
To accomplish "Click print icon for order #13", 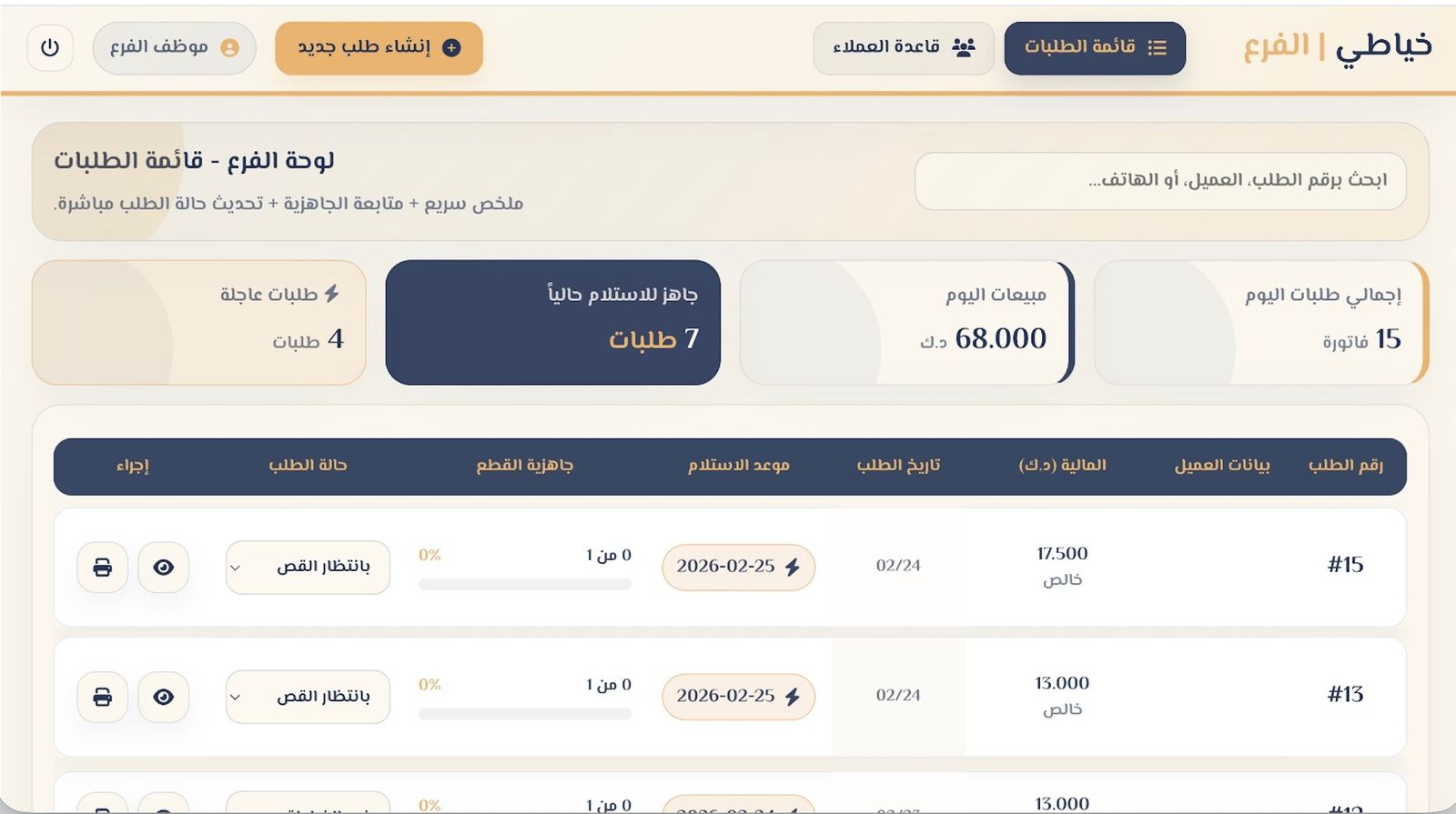I will [x=103, y=697].
